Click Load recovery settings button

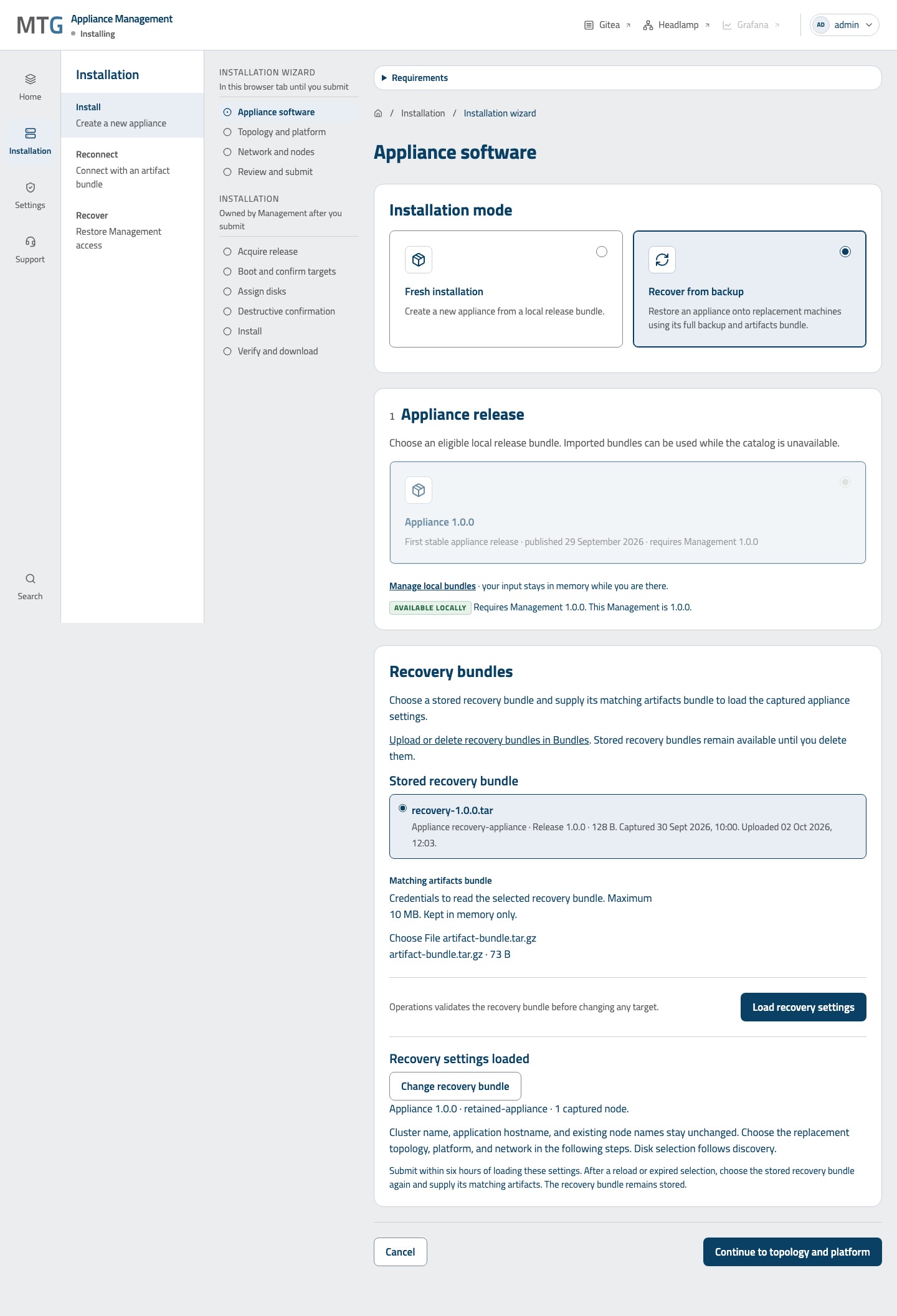(x=804, y=1007)
